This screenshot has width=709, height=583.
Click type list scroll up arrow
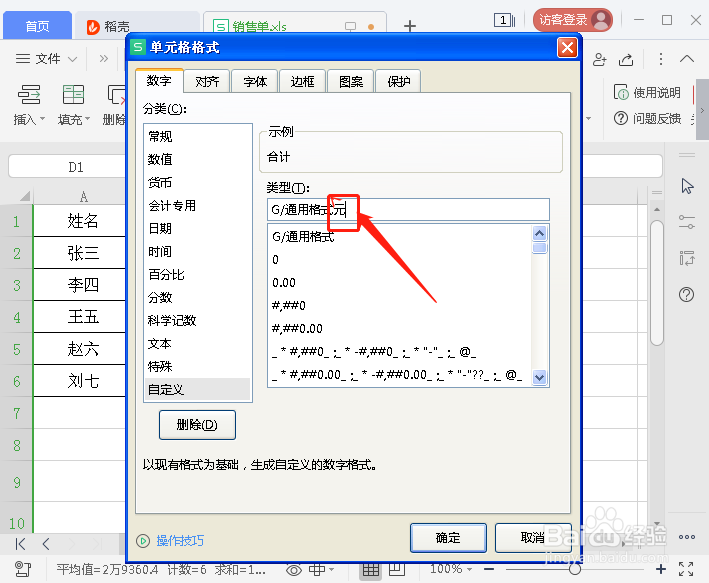539,234
